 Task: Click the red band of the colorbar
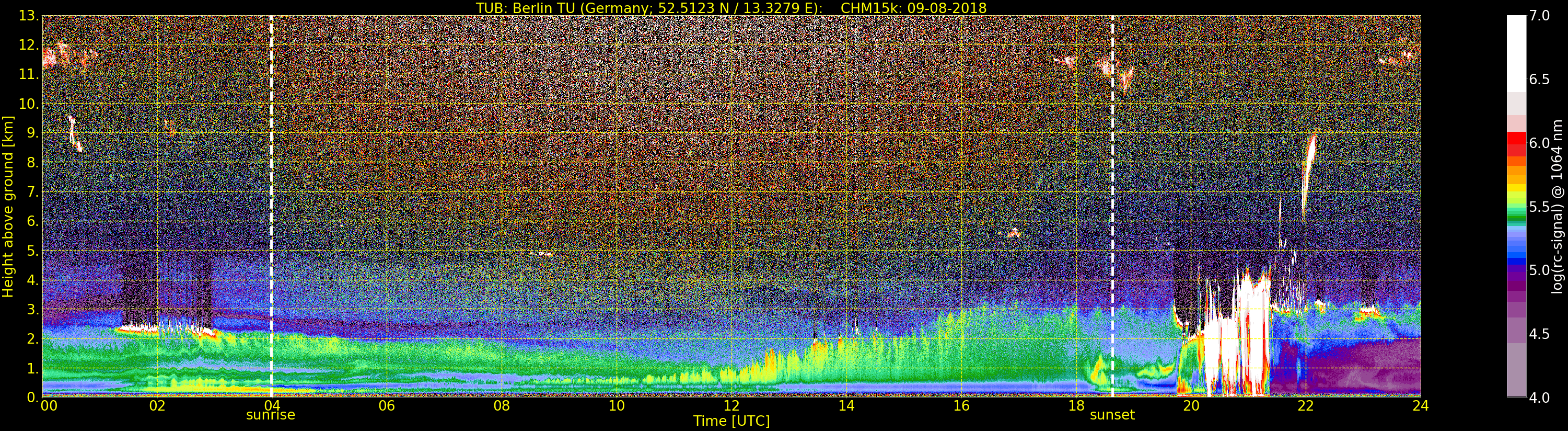coord(1516,144)
